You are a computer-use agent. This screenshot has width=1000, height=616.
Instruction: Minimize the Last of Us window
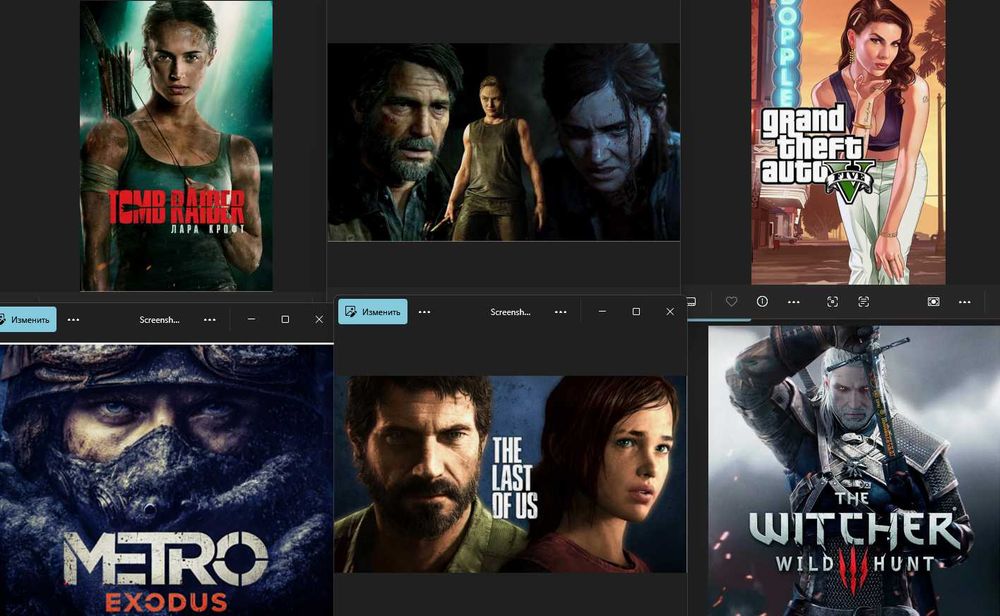click(602, 311)
